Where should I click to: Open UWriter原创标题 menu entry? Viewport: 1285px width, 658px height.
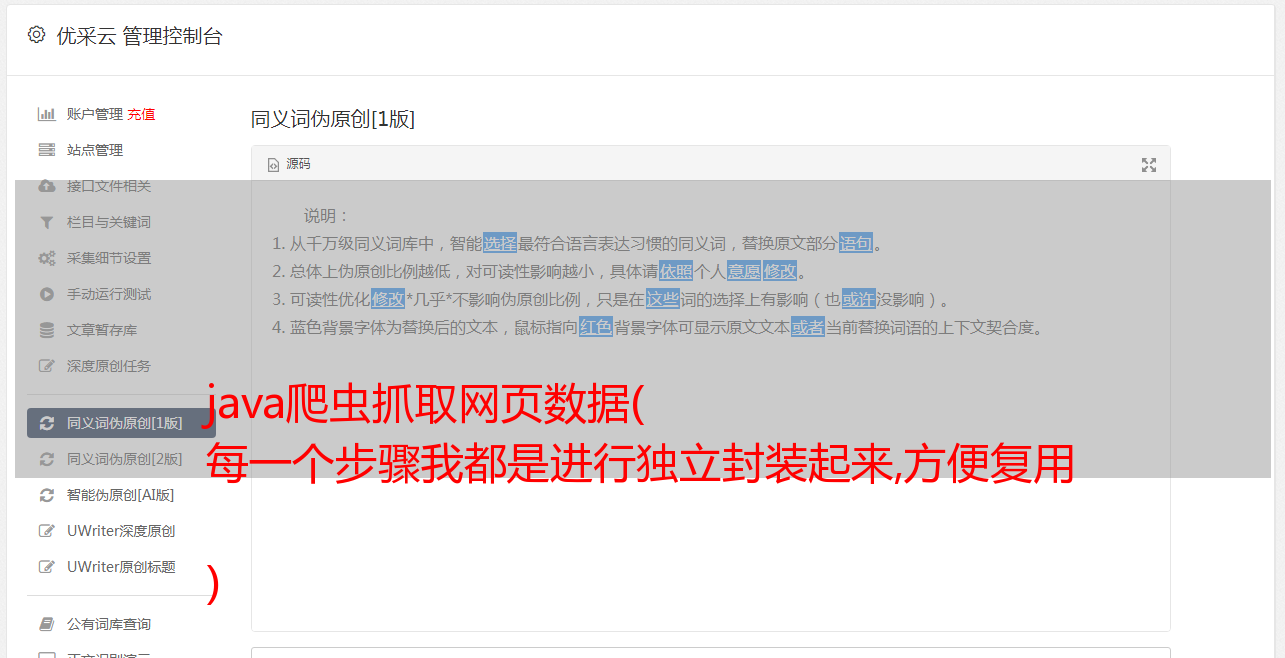[121, 567]
